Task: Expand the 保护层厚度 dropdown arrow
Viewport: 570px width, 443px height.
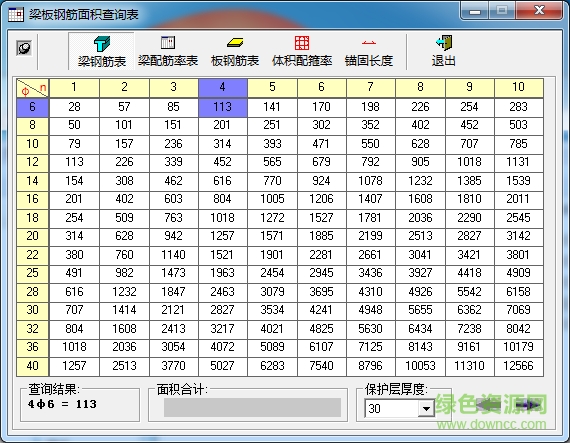Action: pos(426,408)
